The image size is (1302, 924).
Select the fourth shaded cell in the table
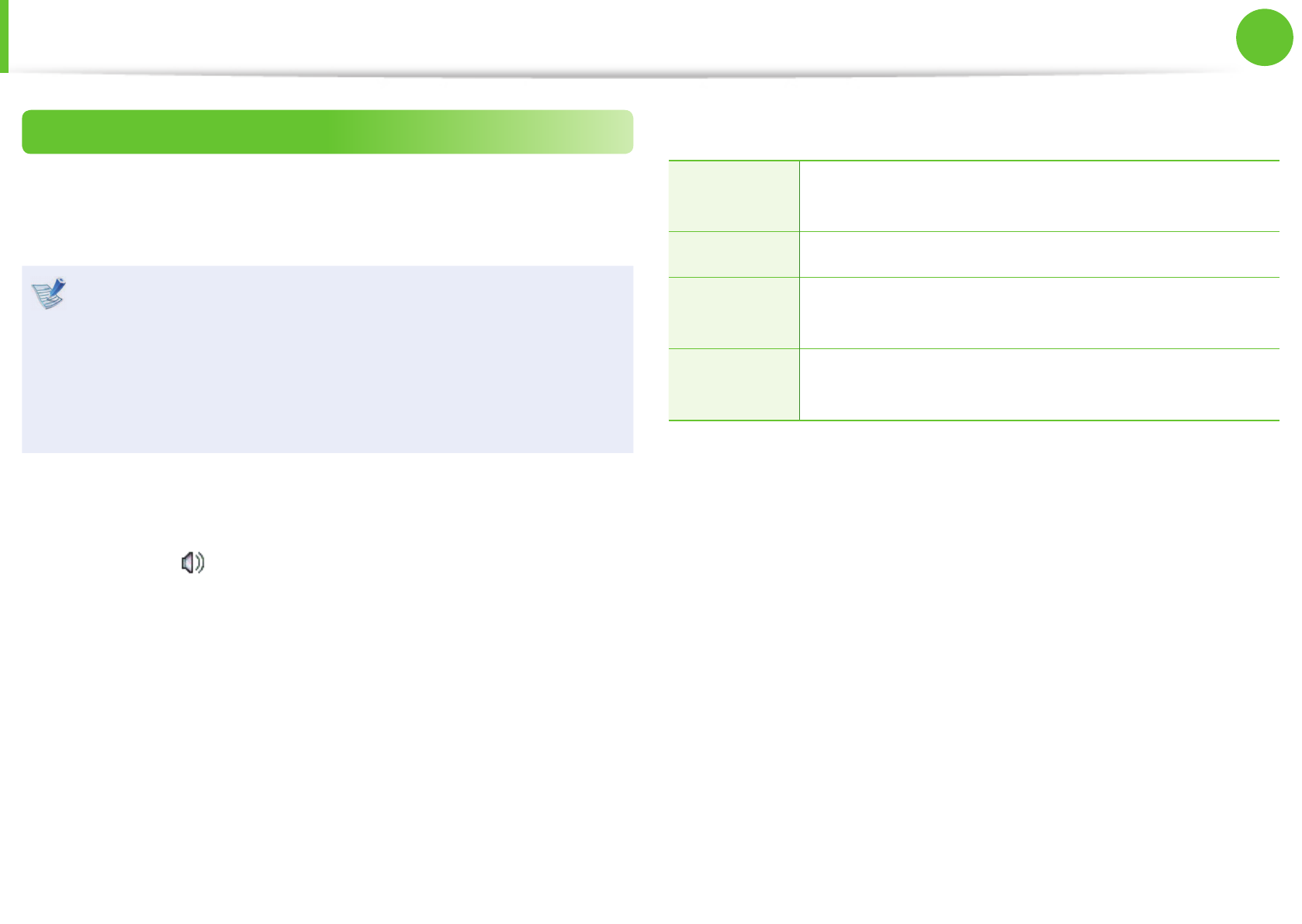(733, 385)
